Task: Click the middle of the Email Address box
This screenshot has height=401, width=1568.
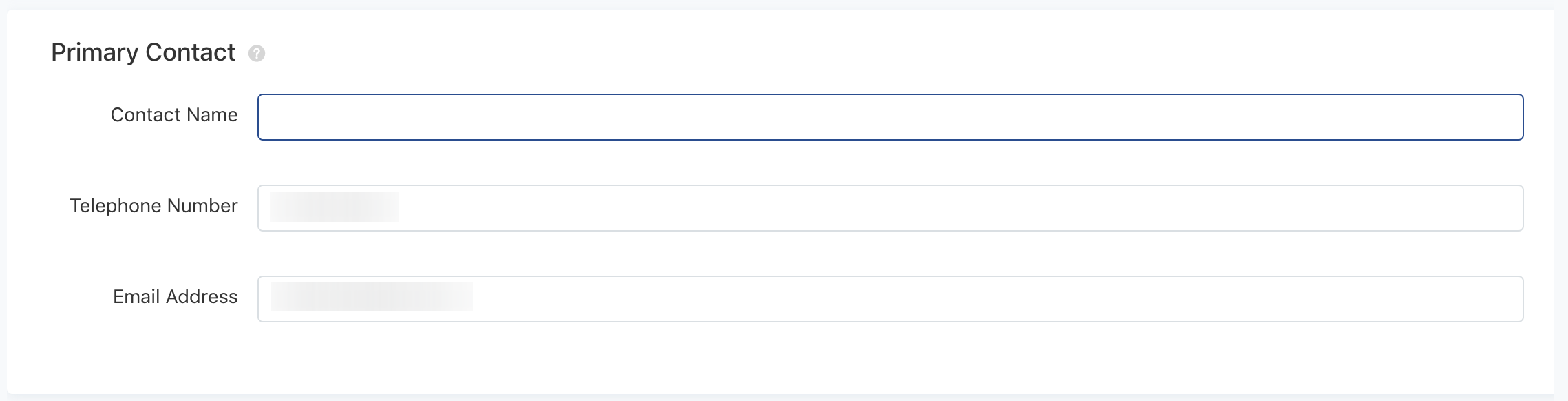Action: coord(890,299)
